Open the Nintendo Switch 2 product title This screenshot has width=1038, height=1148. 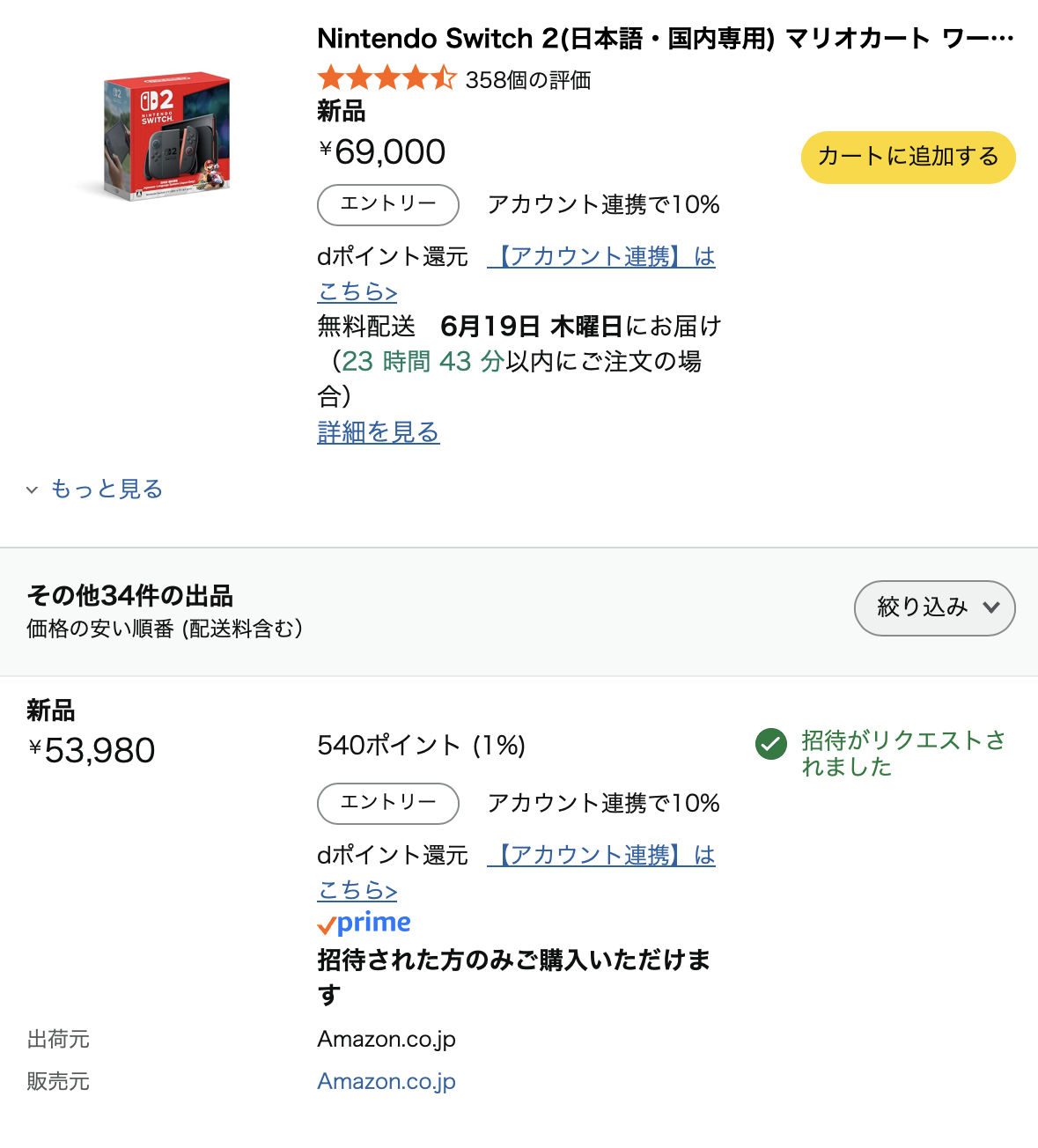click(x=665, y=39)
